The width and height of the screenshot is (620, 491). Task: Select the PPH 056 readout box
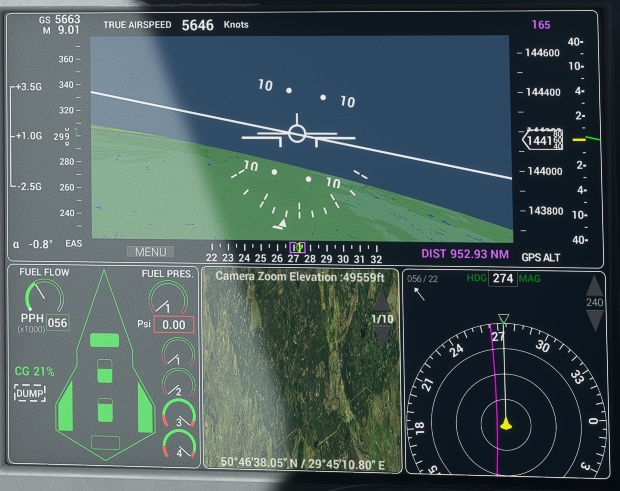coord(58,323)
